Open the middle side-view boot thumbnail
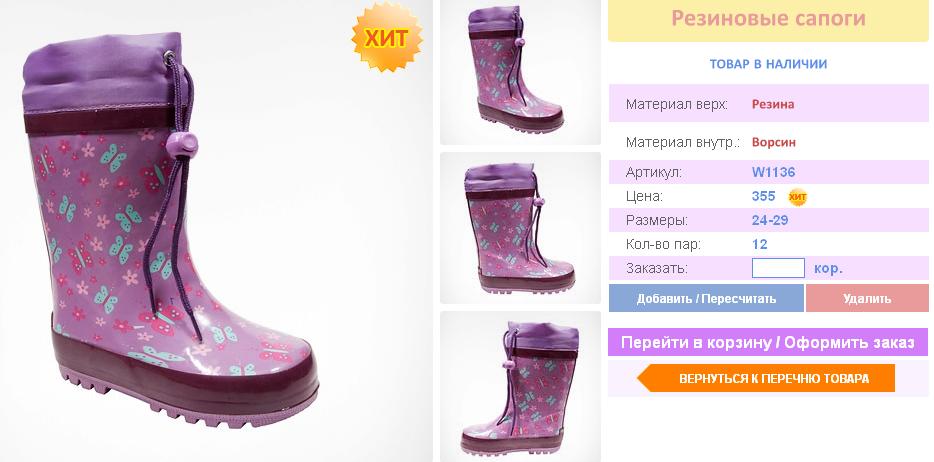 point(520,228)
